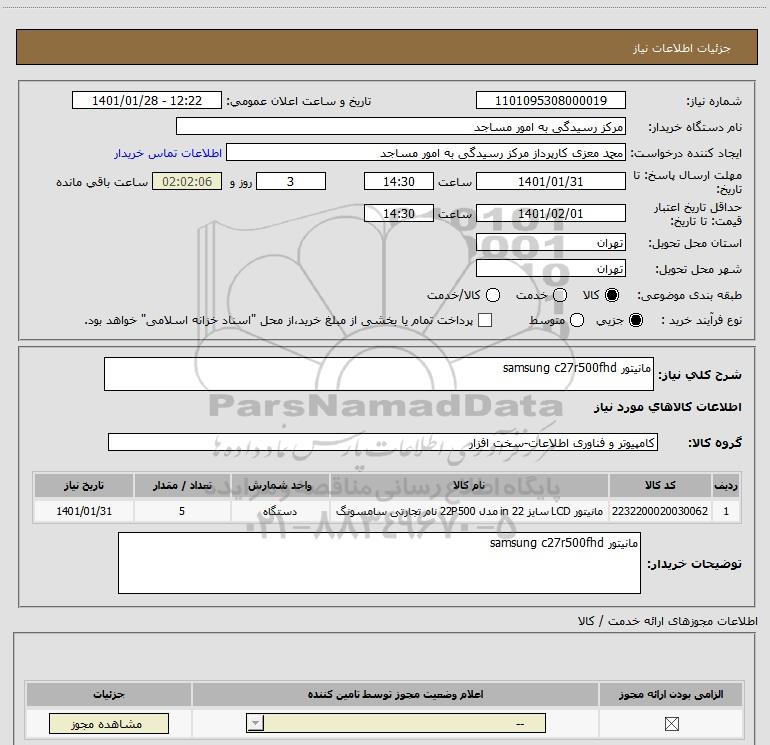Image resolution: width=770 pixels, height=745 pixels.
Task: Click the buyer notes textarea
Action: tap(379, 563)
